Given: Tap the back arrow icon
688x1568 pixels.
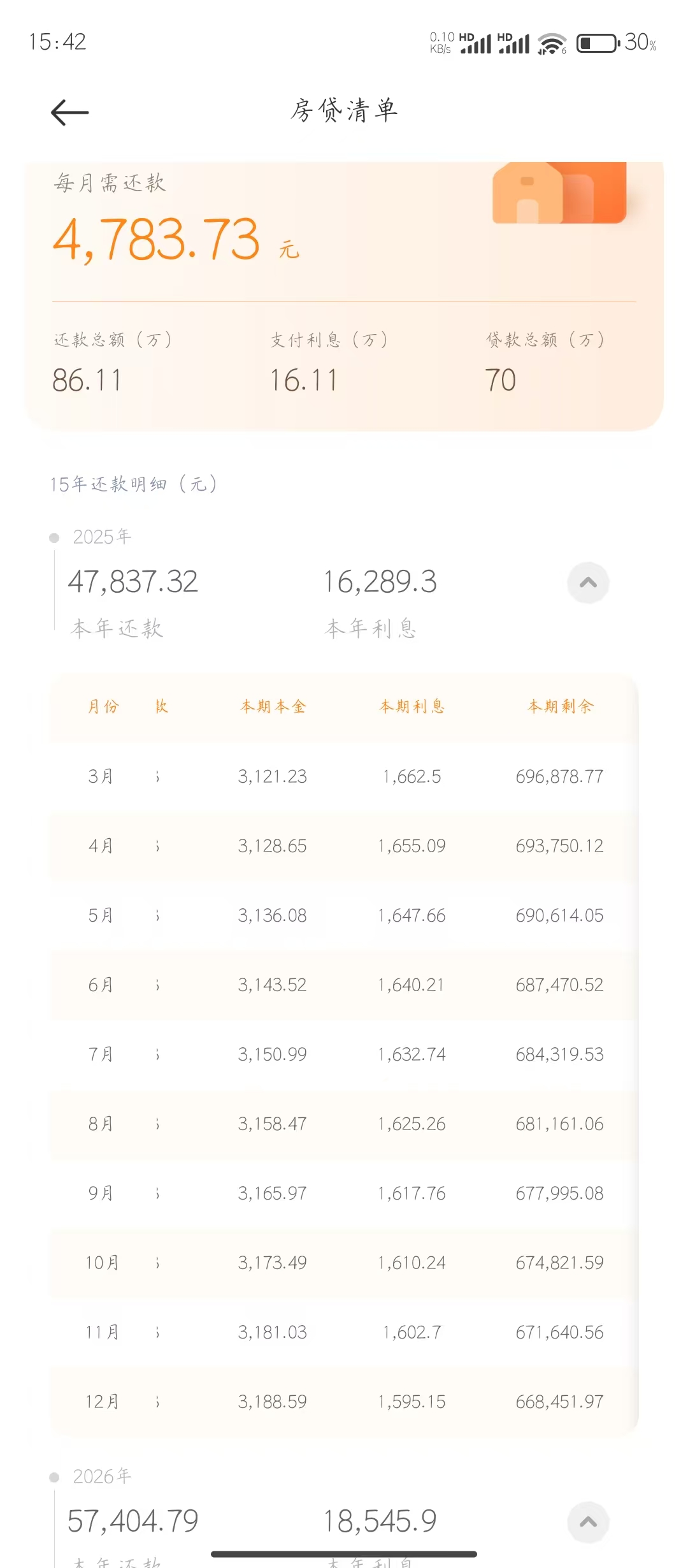Looking at the screenshot, I should point(69,113).
